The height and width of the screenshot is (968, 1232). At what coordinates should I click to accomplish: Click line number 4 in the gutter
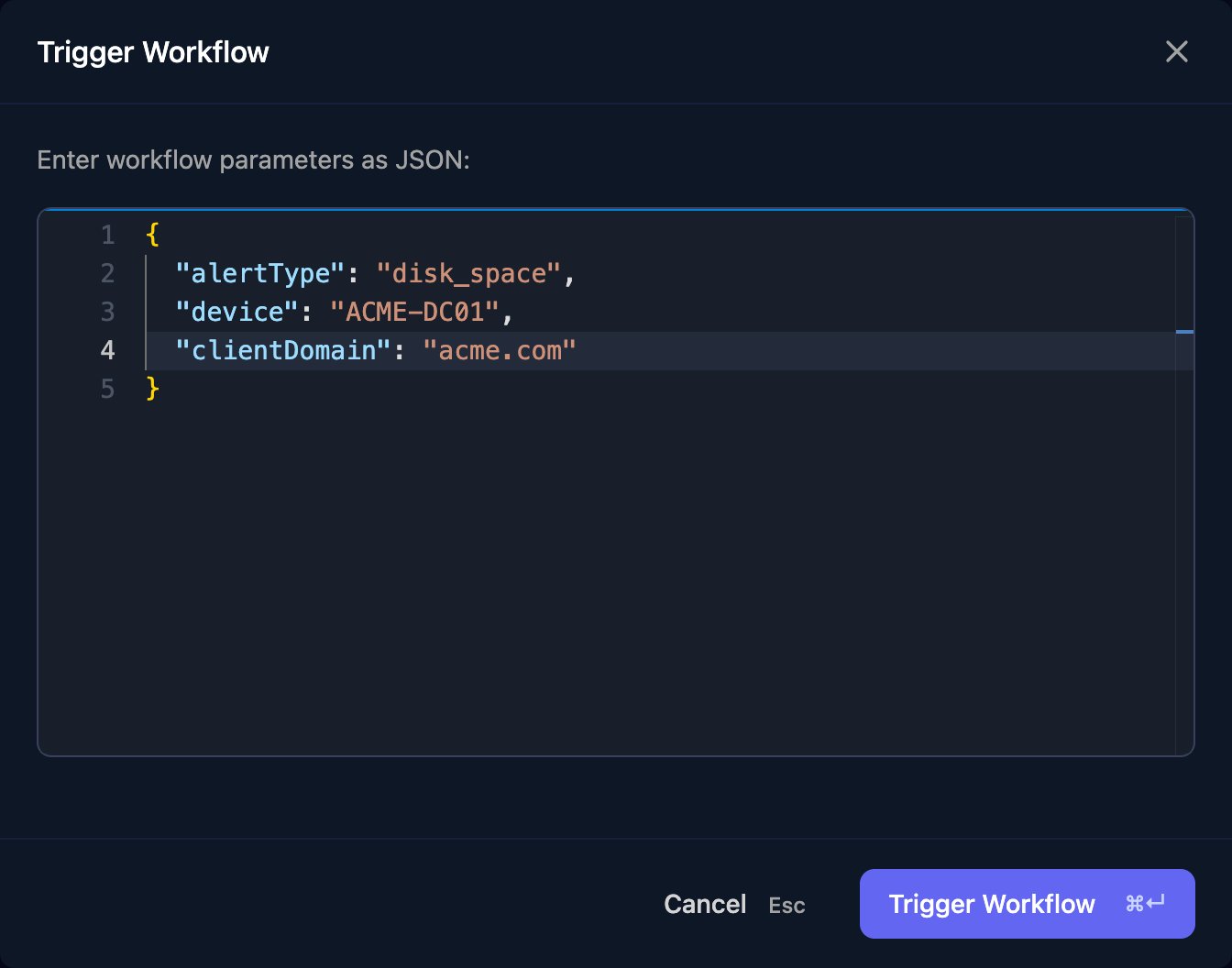tap(107, 350)
